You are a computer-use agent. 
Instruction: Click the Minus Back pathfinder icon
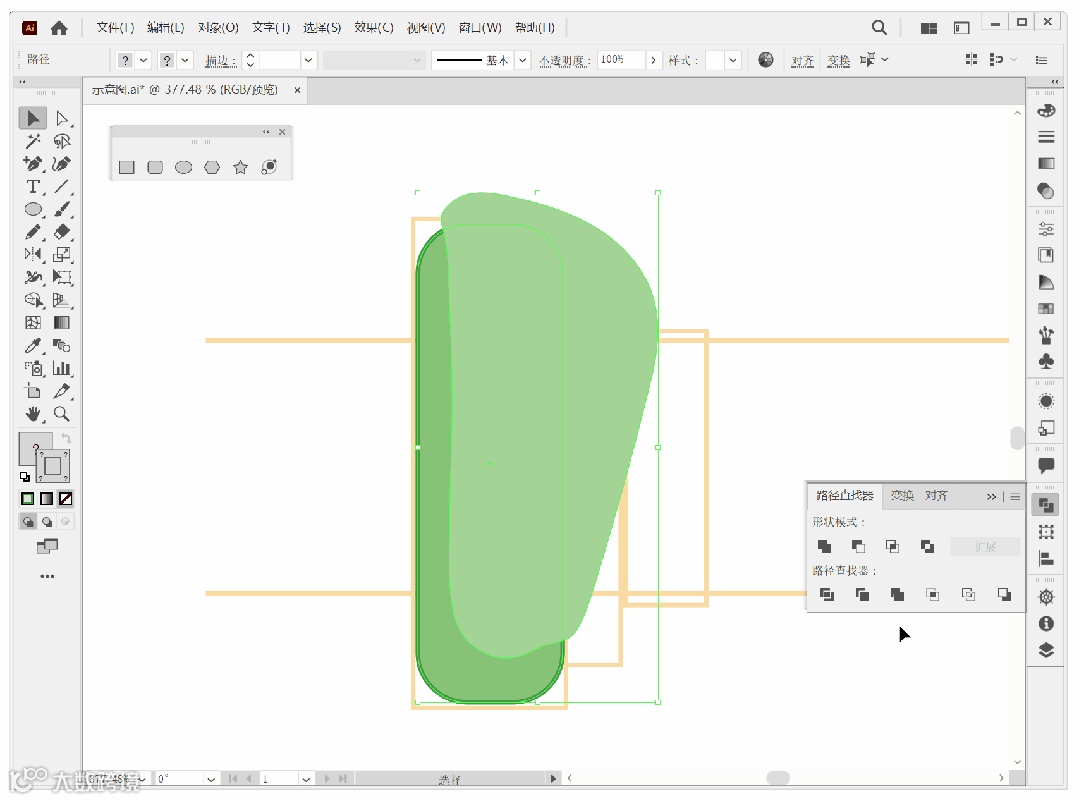pos(1004,595)
